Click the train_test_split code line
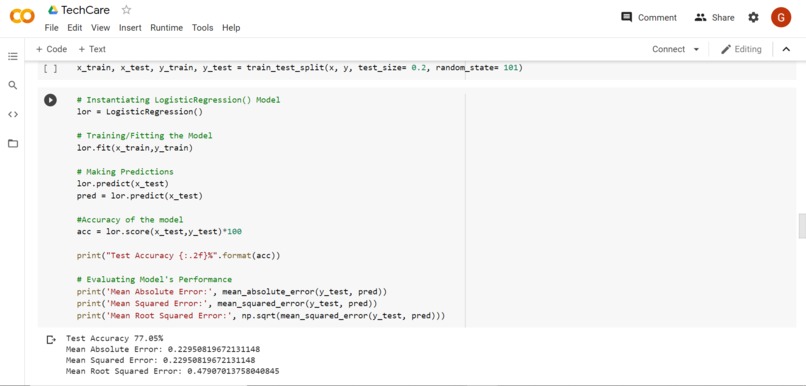The height and width of the screenshot is (386, 806). point(299,68)
